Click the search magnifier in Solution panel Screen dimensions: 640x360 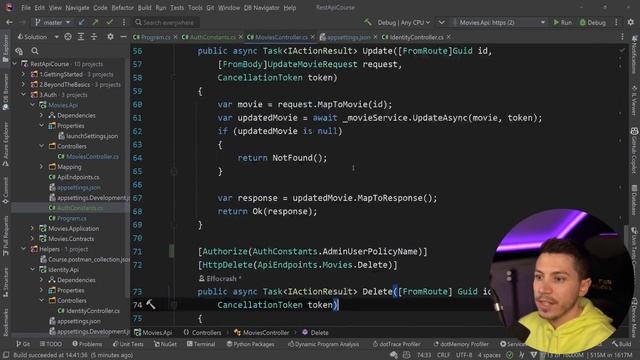[x=35, y=51]
